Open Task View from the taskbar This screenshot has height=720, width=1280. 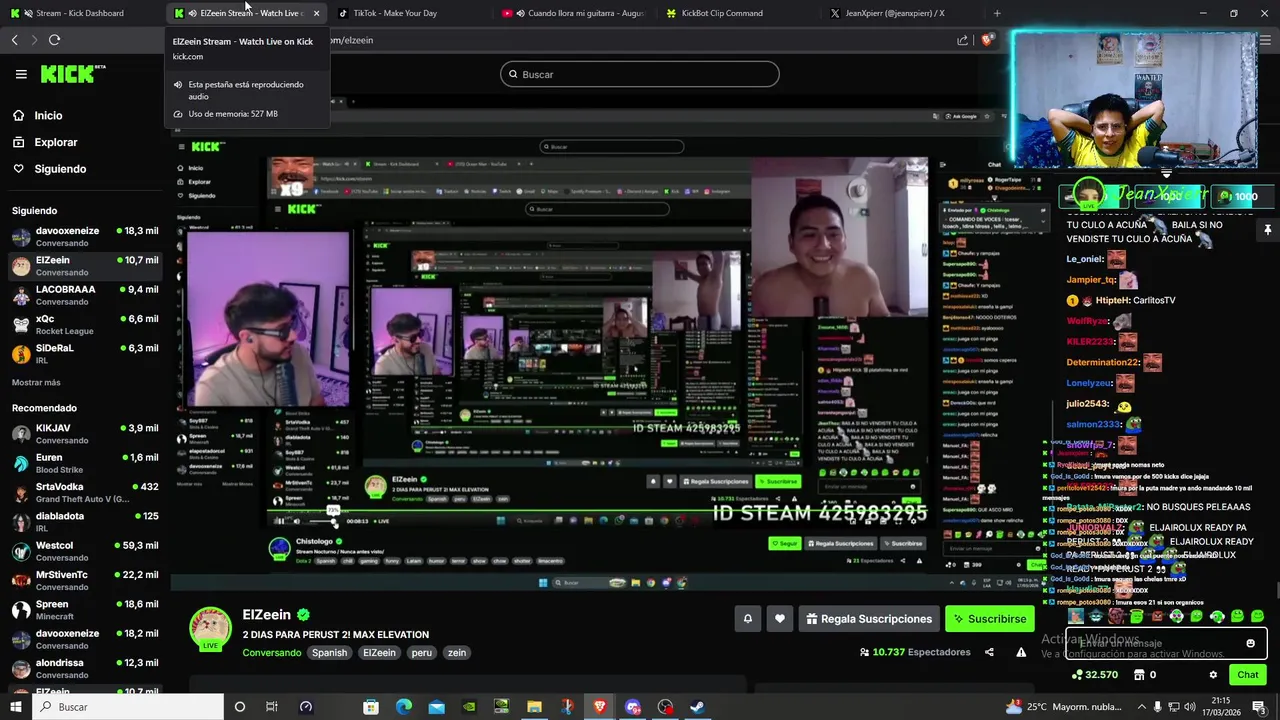click(272, 707)
